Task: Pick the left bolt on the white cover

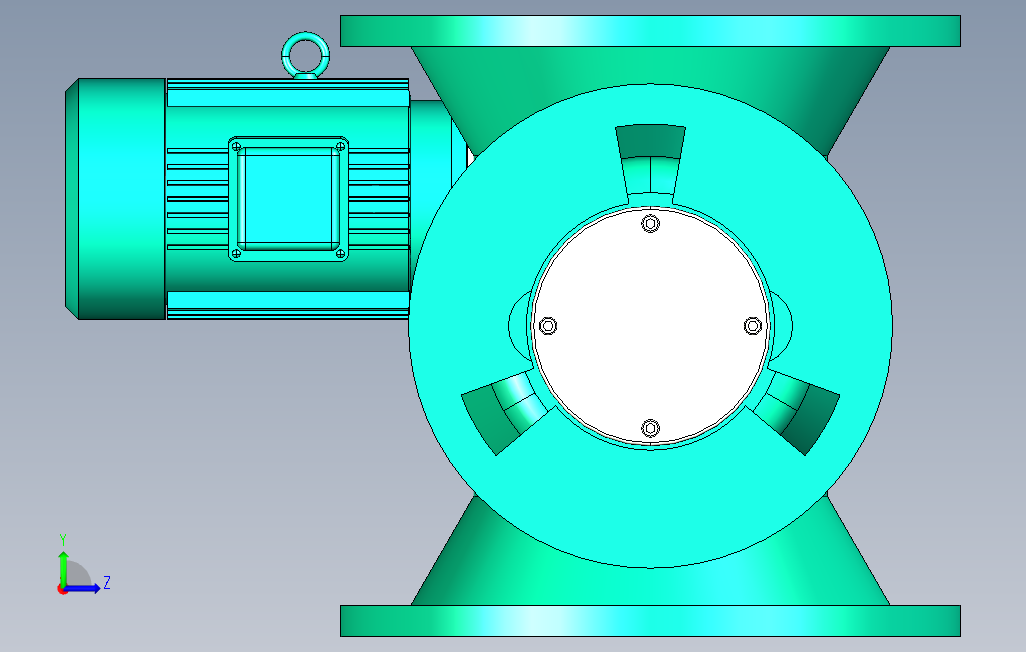Action: click(x=548, y=326)
